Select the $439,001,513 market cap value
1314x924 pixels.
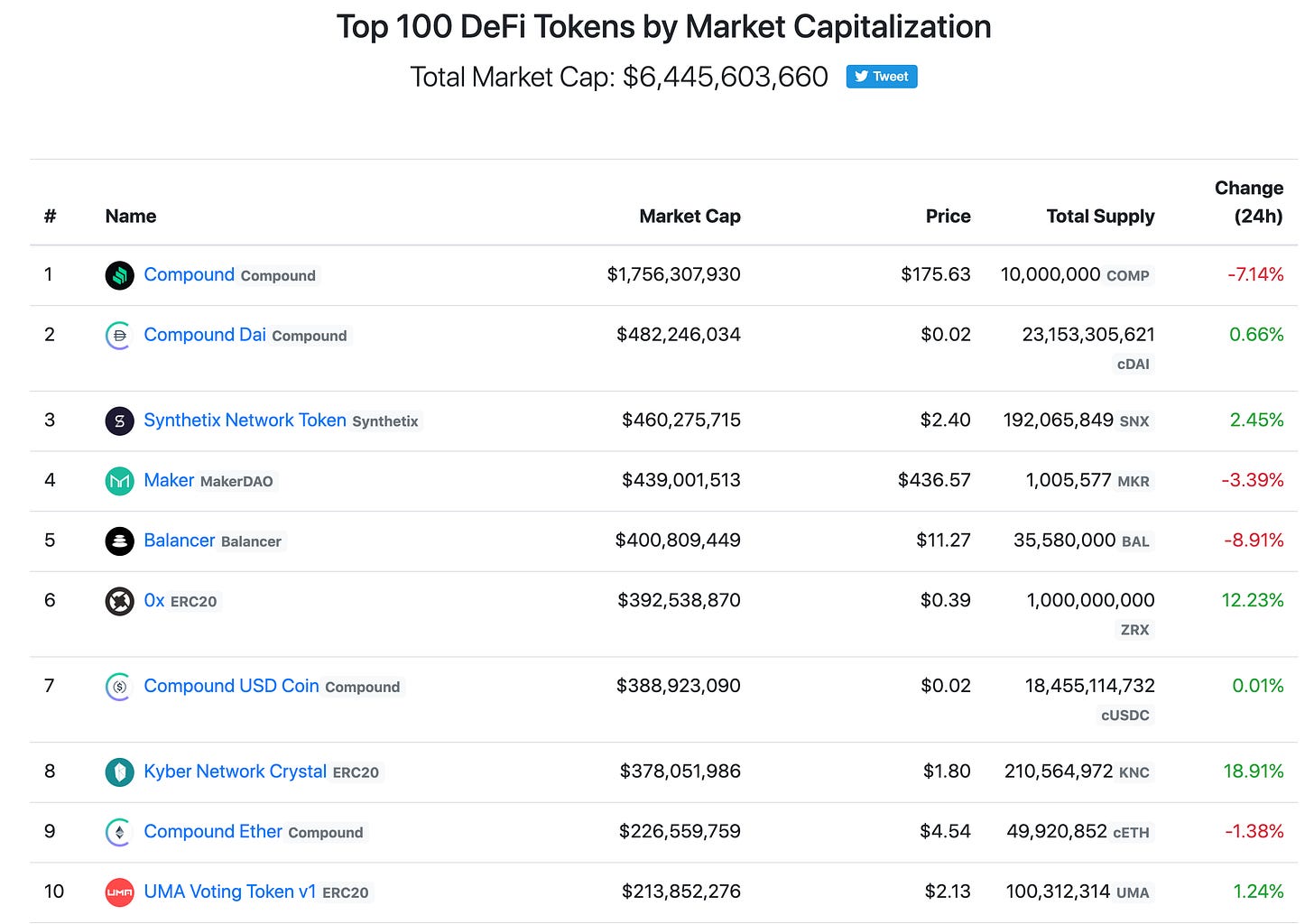click(x=680, y=480)
